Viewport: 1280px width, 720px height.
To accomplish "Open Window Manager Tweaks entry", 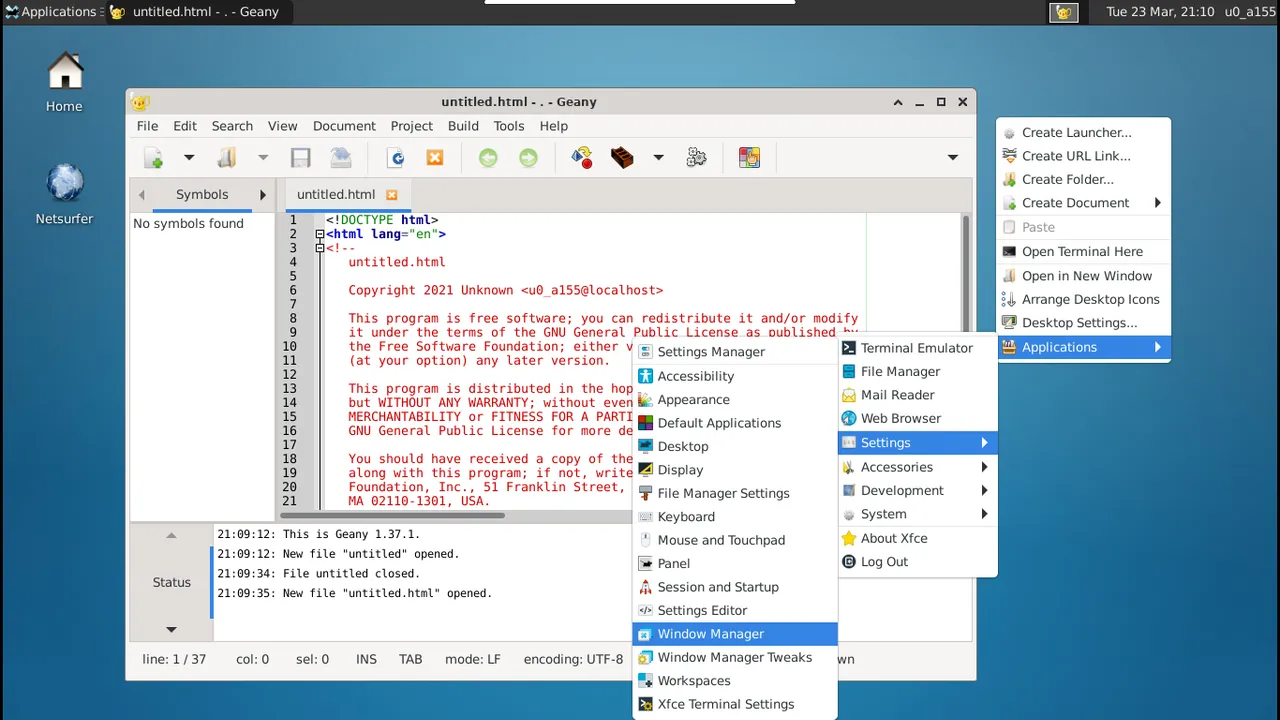I will click(735, 657).
